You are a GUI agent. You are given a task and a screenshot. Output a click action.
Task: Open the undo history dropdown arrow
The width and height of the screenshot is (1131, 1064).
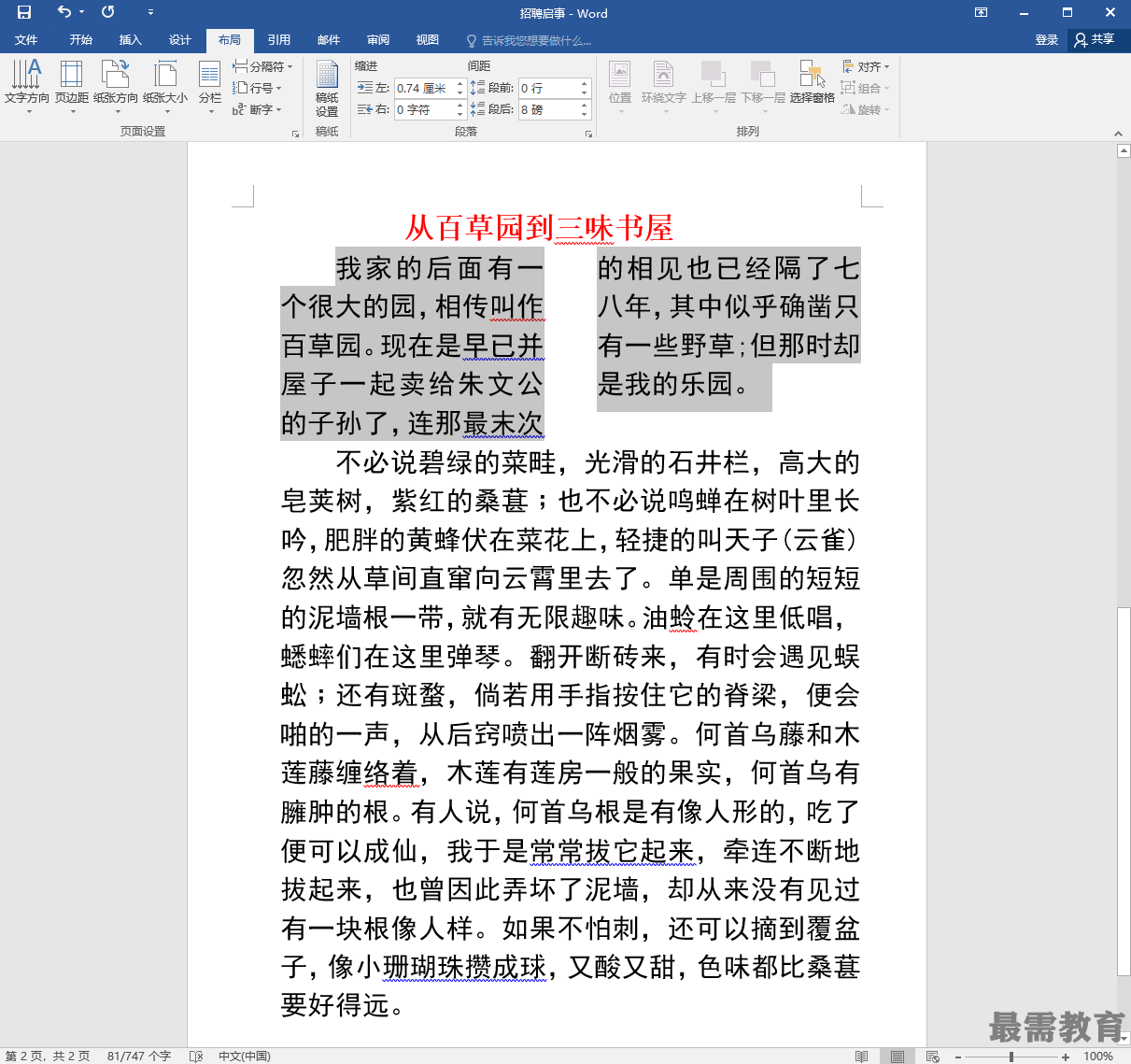pyautogui.click(x=82, y=12)
